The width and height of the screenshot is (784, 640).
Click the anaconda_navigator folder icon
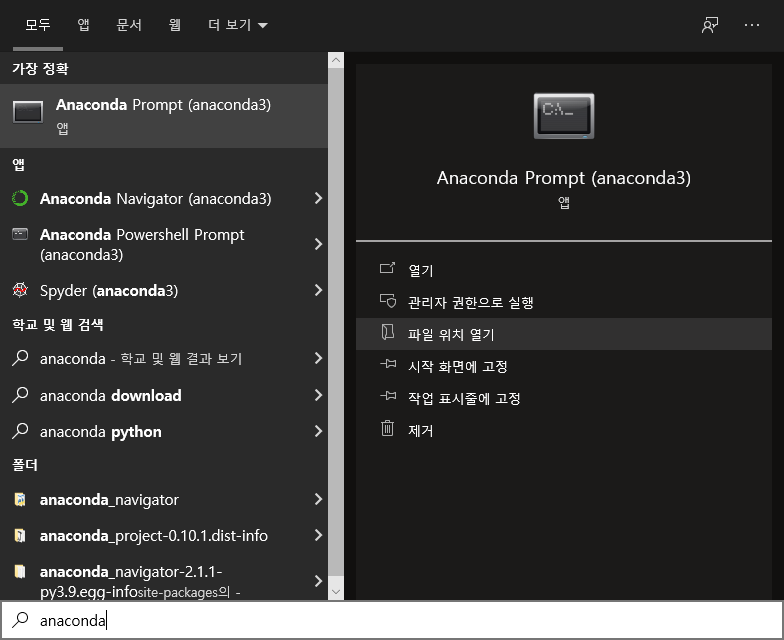[20, 499]
